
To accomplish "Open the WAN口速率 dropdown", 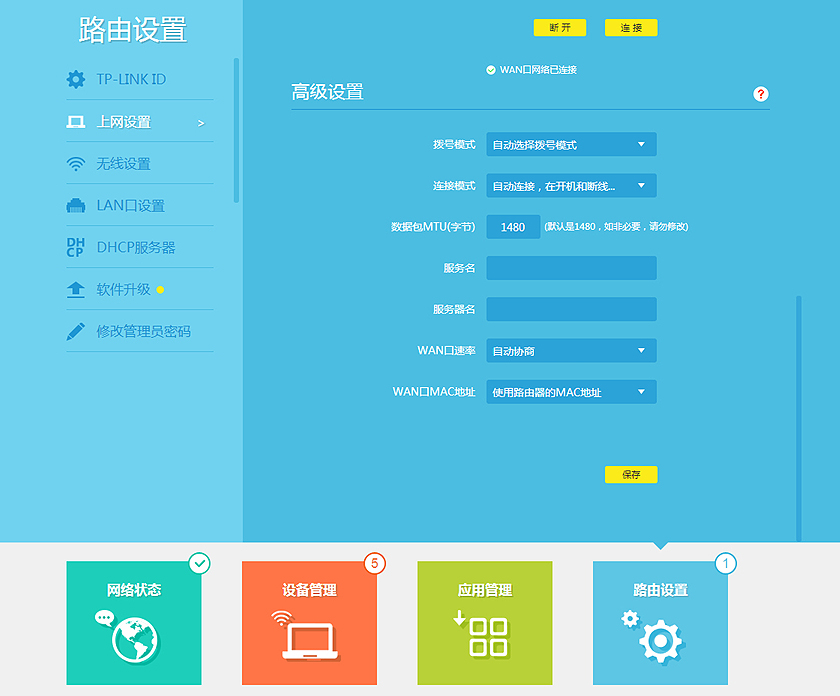I will coord(570,350).
